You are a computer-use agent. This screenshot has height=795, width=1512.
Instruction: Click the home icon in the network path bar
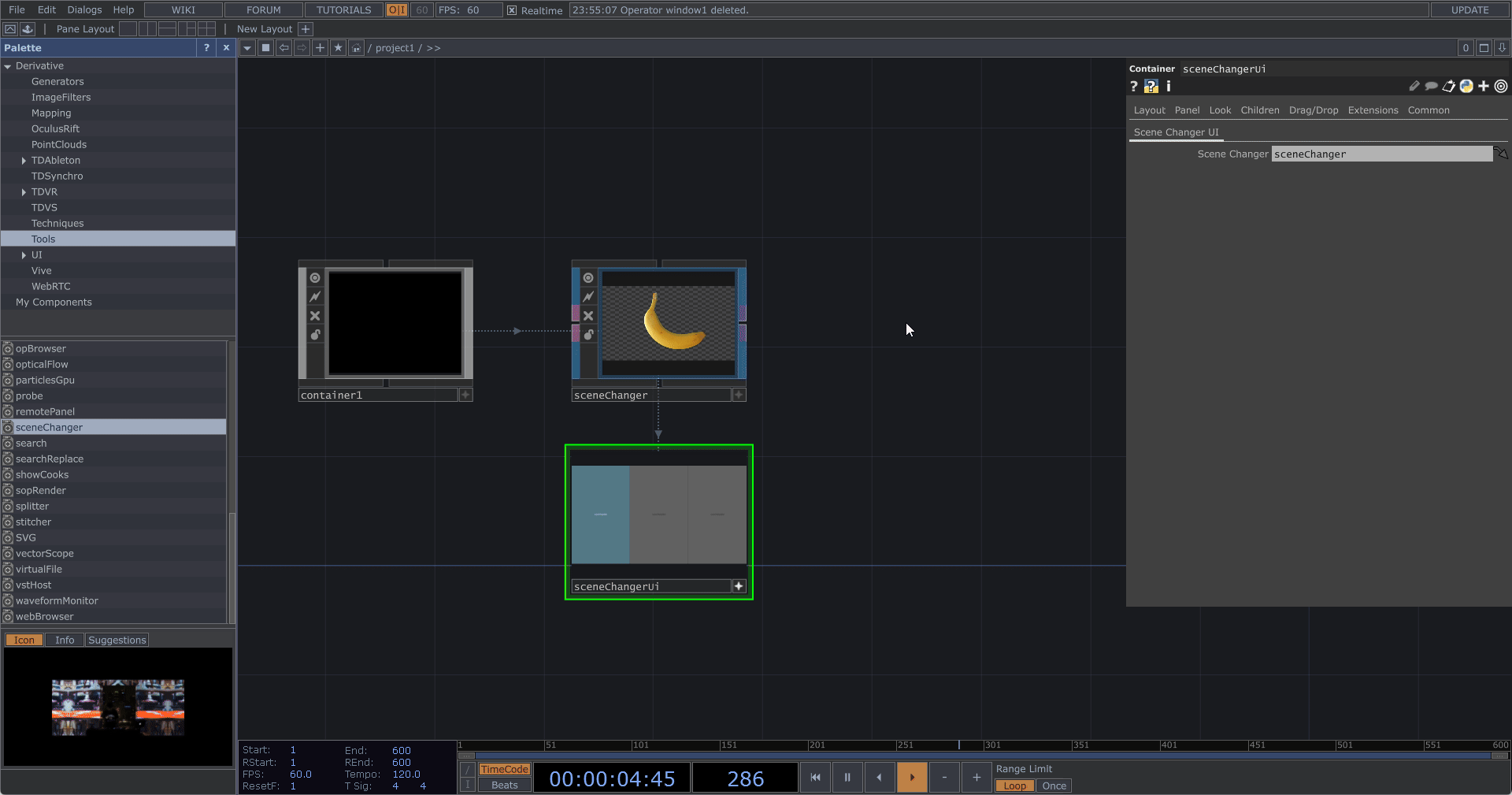(x=357, y=48)
